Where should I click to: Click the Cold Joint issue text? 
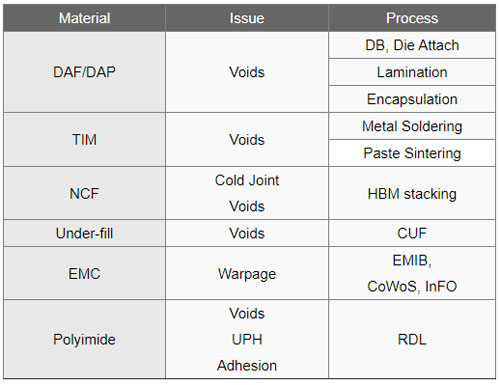(247, 180)
